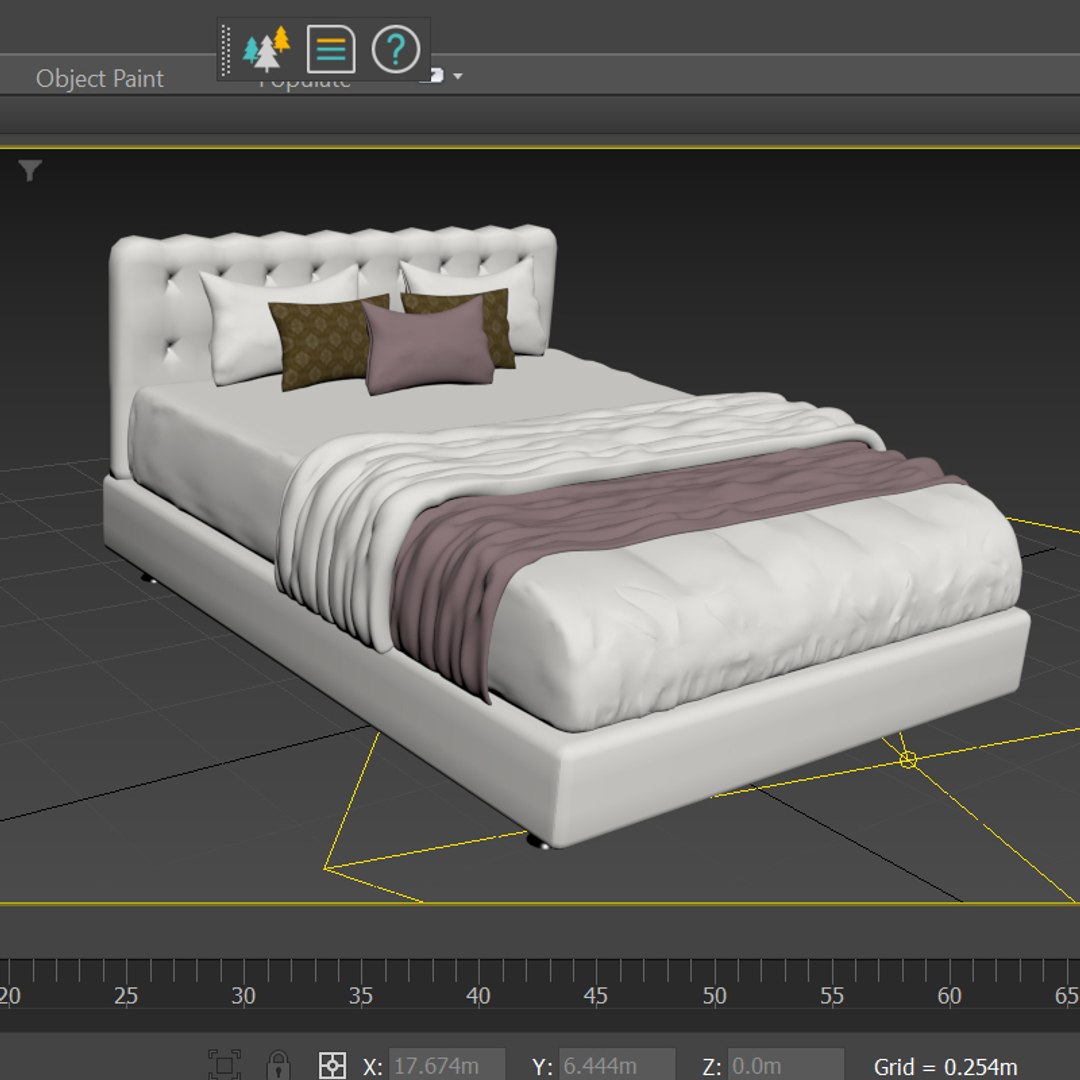Grab the floating toolbar drag handle
This screenshot has width=1080, height=1080.
[x=226, y=50]
